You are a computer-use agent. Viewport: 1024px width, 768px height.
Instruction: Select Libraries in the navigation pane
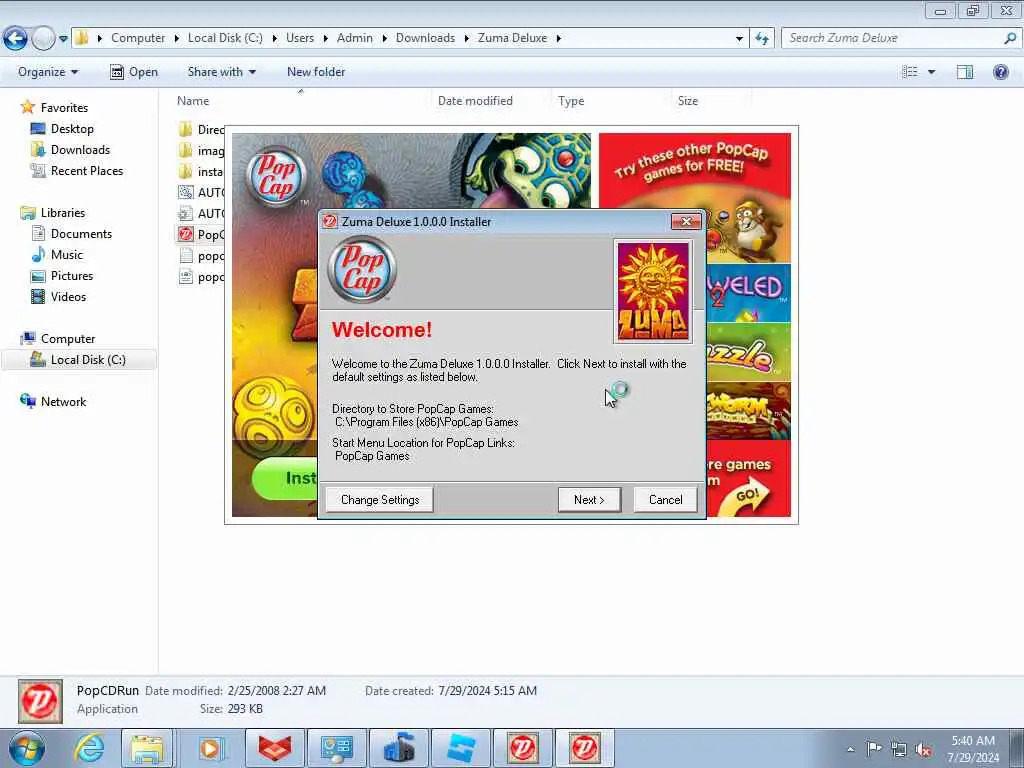tap(63, 213)
